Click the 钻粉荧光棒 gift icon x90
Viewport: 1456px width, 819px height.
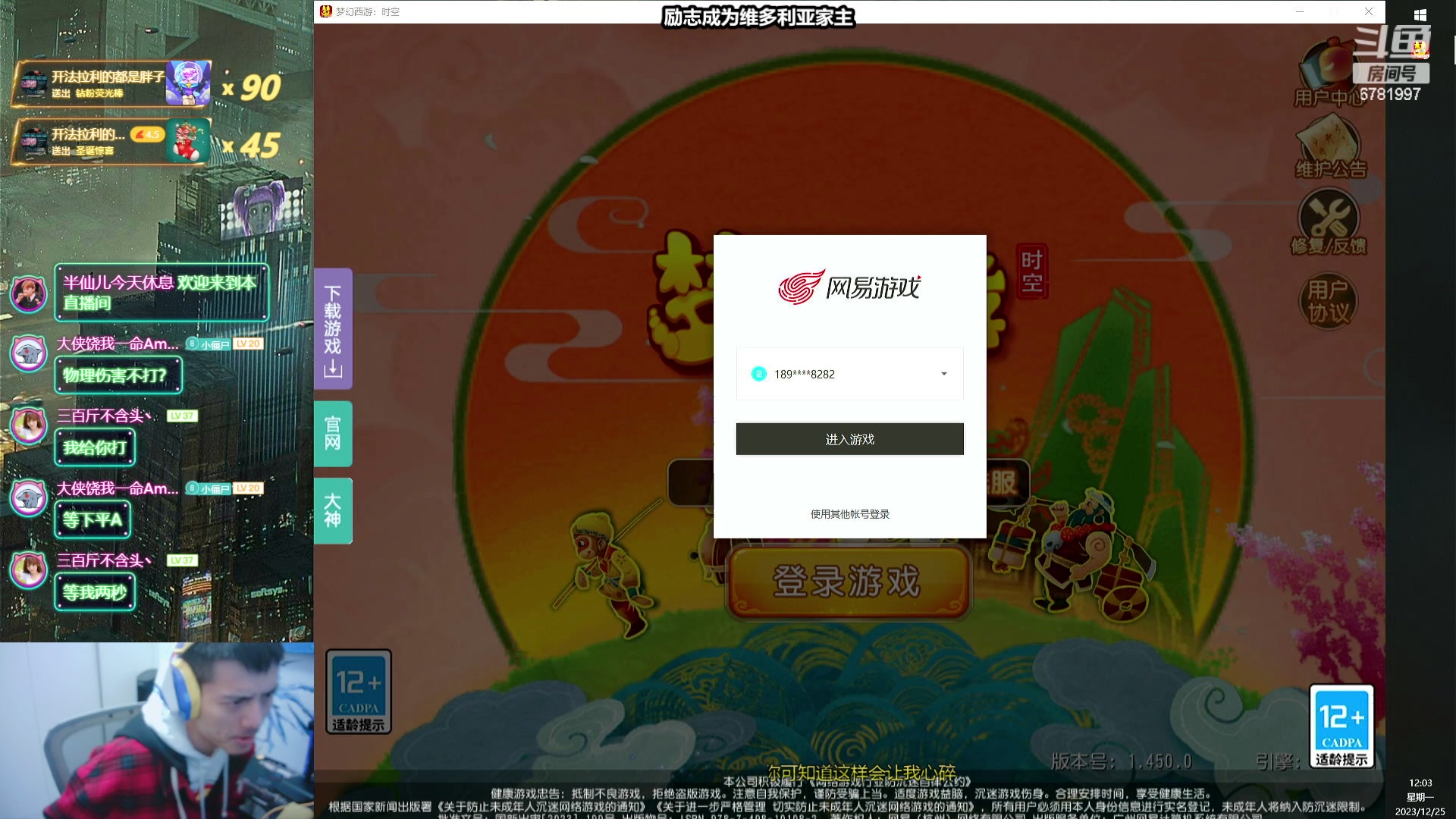click(x=188, y=83)
